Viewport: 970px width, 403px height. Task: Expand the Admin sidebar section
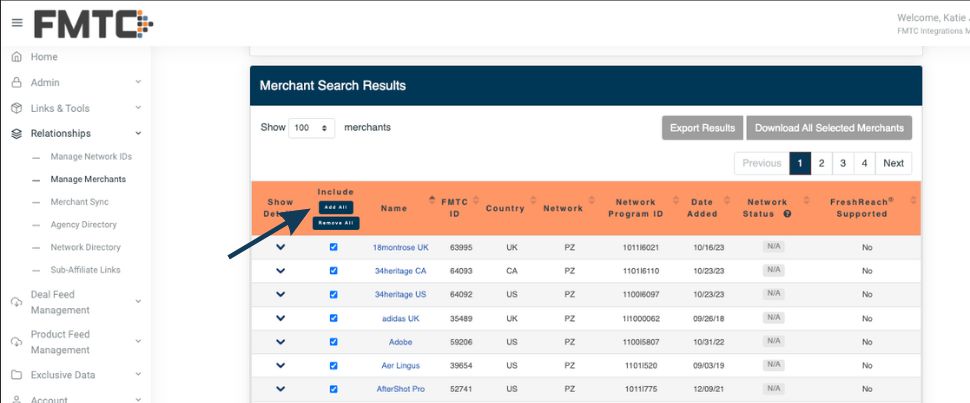[x=138, y=83]
